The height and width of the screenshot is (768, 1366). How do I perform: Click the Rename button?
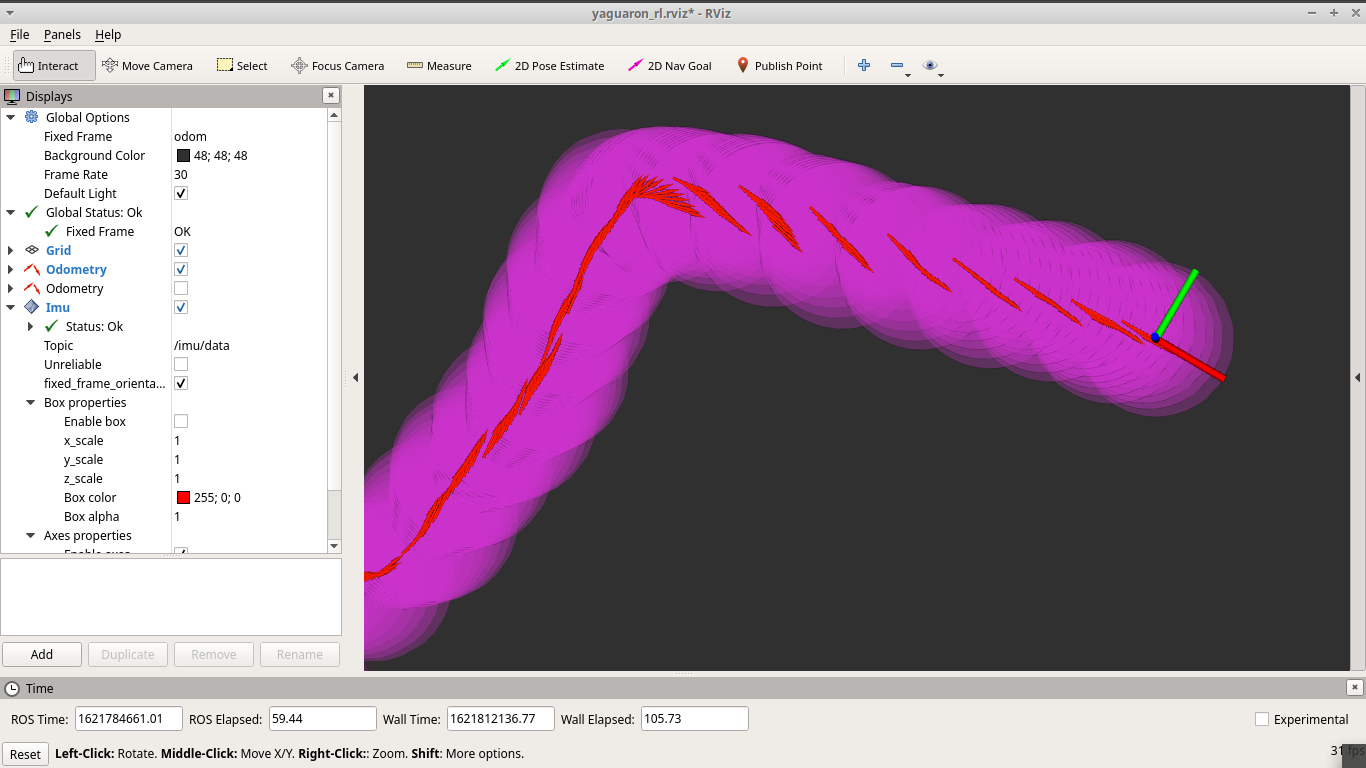pyautogui.click(x=300, y=654)
